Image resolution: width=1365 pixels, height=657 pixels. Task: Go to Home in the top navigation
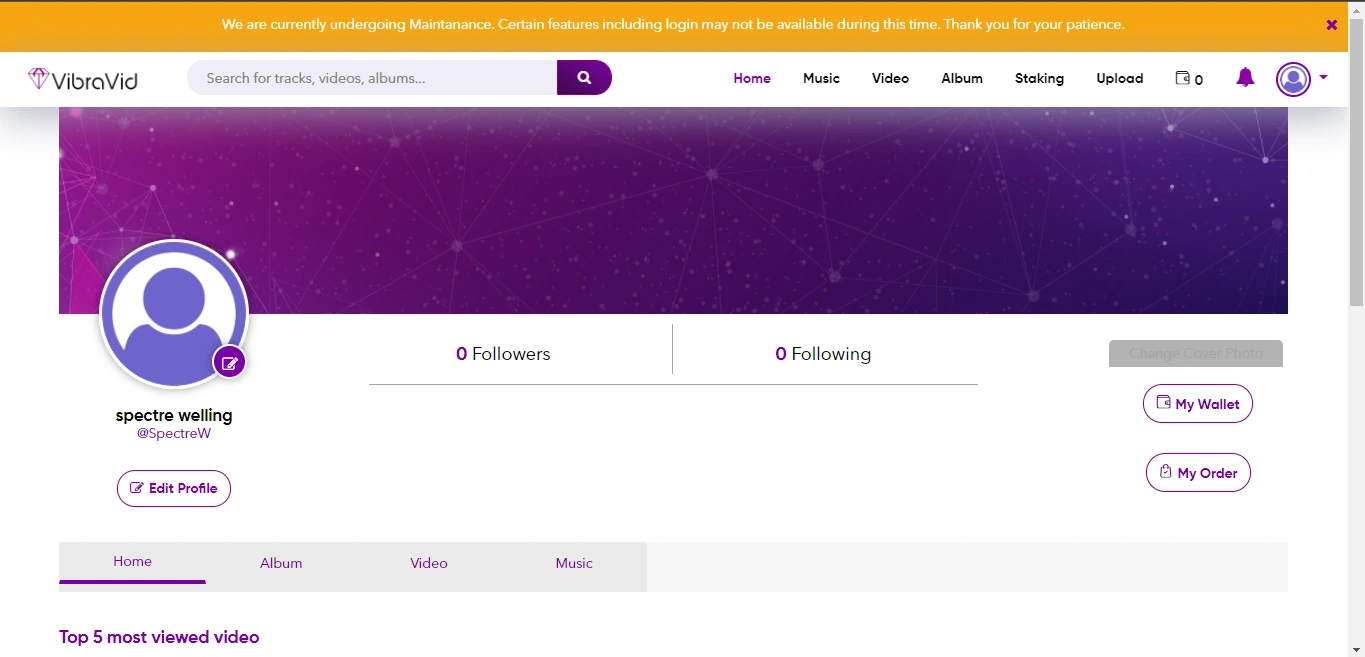(x=752, y=78)
